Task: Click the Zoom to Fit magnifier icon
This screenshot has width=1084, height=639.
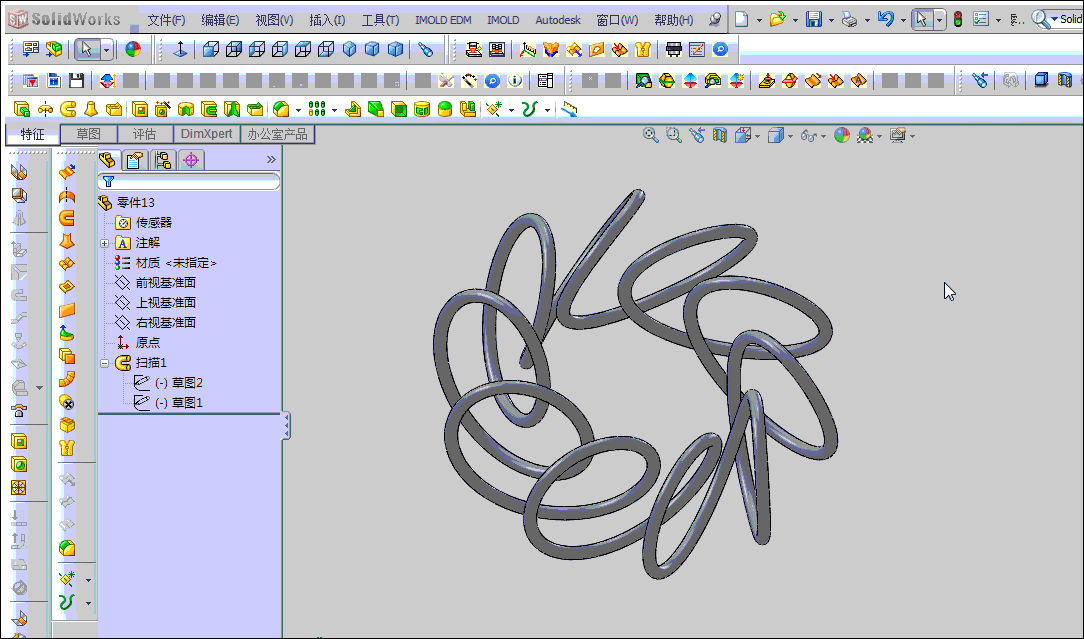Action: coord(650,135)
